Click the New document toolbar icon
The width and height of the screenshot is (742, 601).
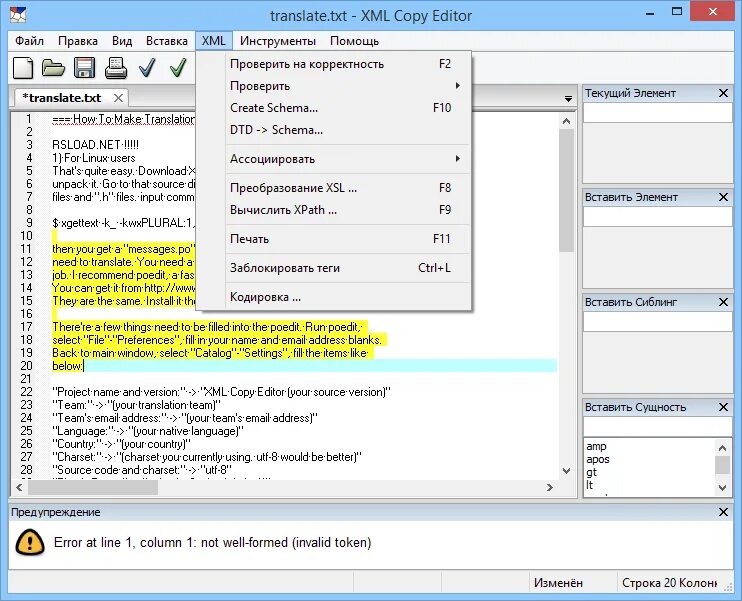pos(23,68)
